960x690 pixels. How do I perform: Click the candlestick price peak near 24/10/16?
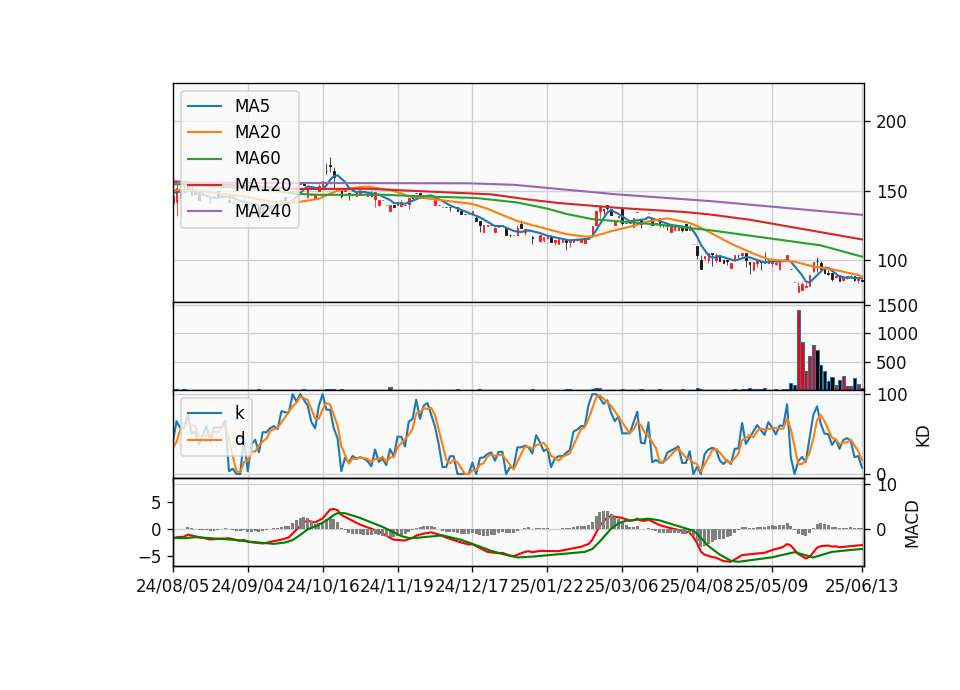point(330,165)
